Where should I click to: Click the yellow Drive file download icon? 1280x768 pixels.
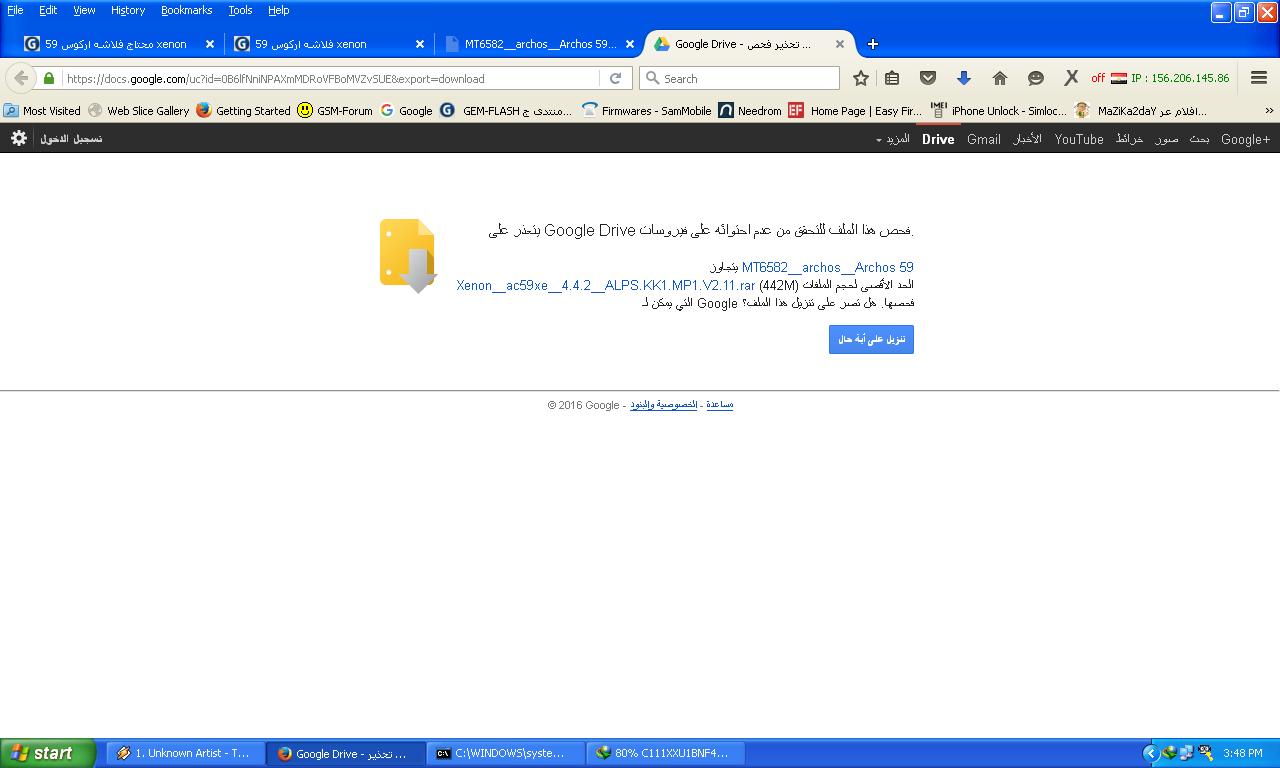pyautogui.click(x=408, y=256)
